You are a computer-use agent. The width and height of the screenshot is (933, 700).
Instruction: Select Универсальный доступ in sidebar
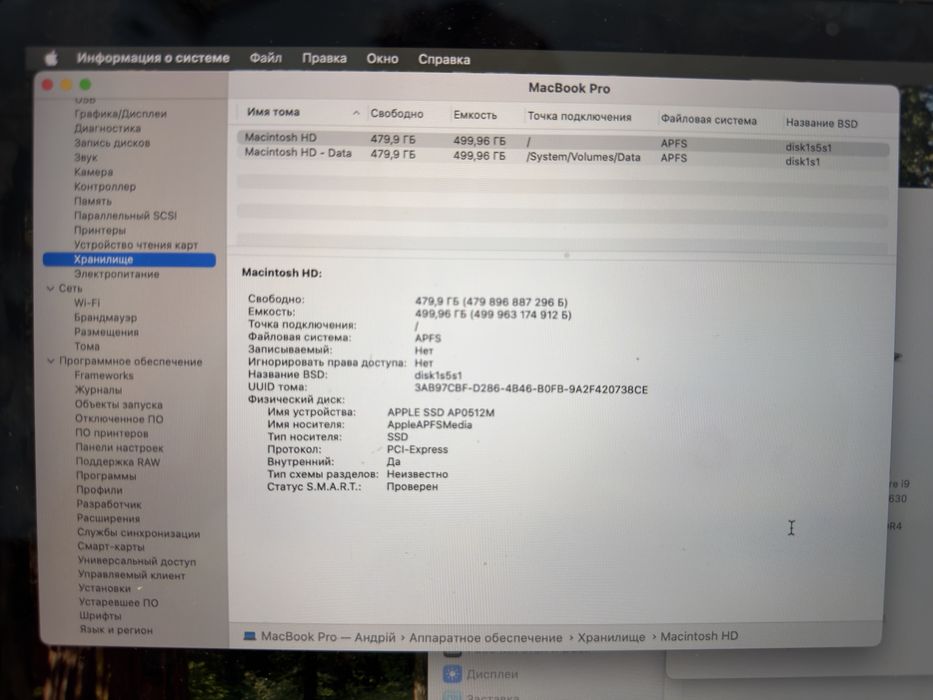(137, 561)
